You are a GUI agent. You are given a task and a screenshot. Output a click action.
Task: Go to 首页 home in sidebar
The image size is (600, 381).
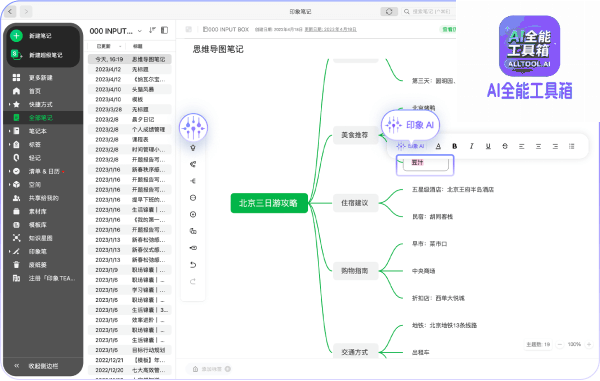[x=34, y=91]
